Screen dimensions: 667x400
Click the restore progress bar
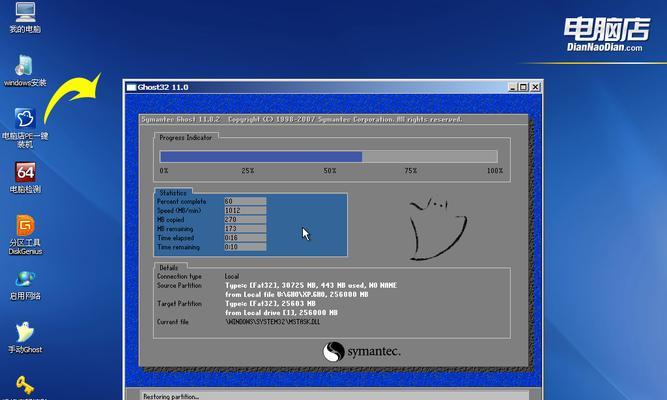(x=328, y=157)
